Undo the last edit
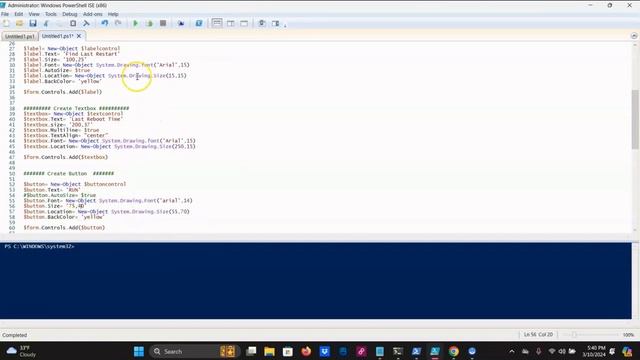This screenshot has height=360, width=640. click(x=105, y=23)
